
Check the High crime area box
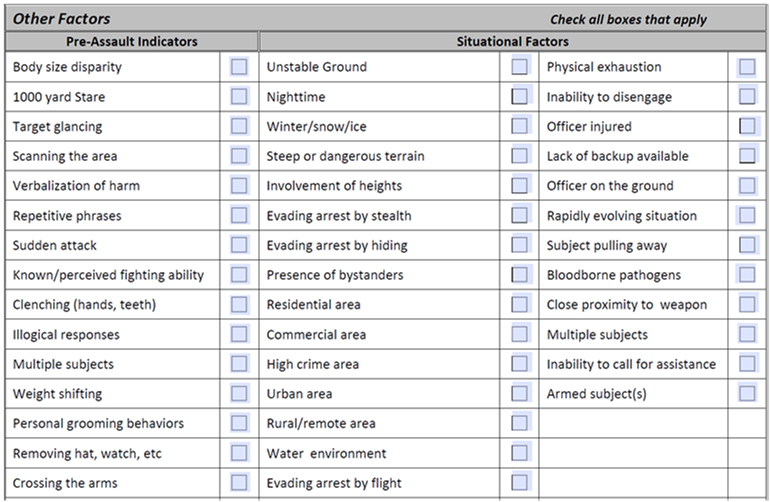[520, 364]
